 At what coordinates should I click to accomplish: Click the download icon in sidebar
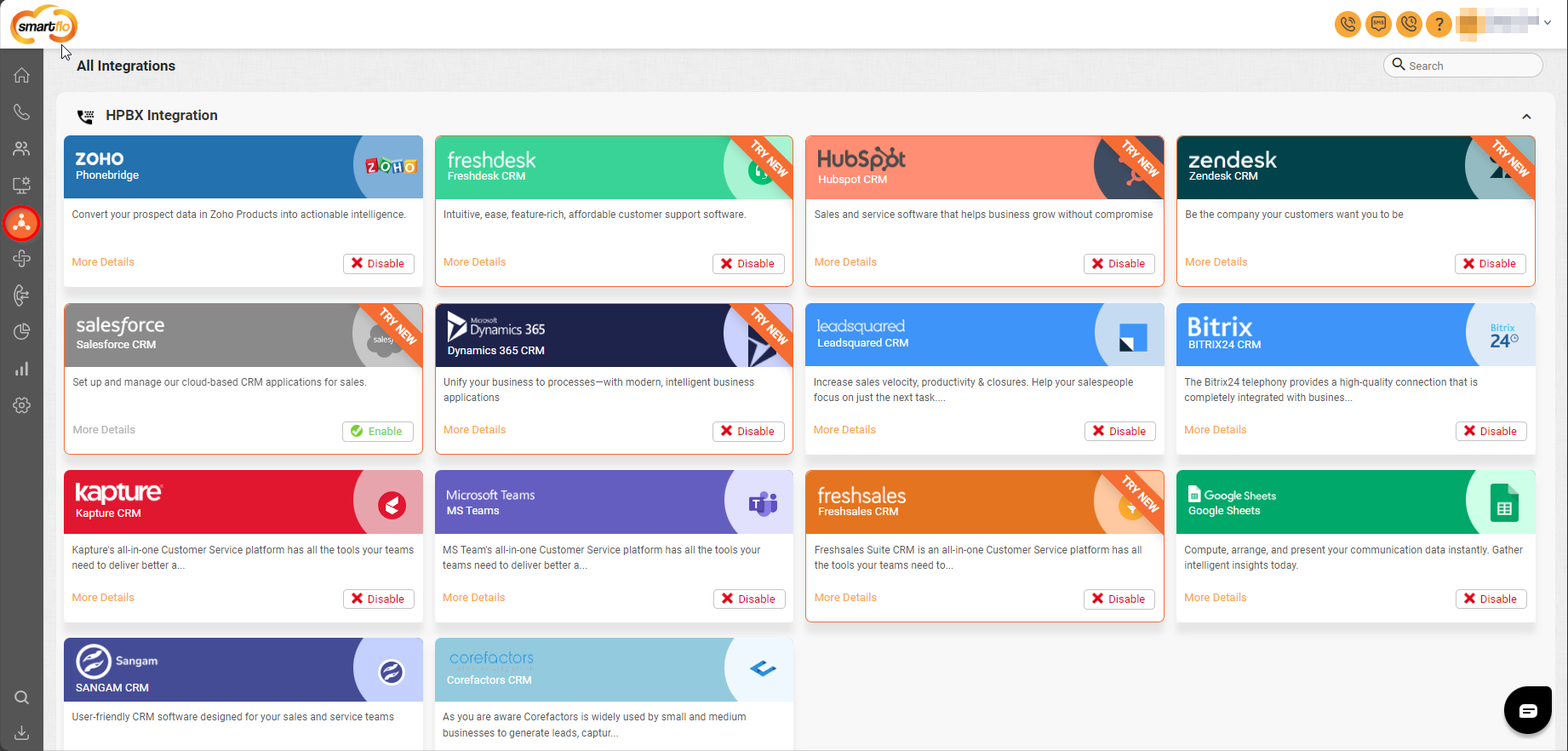click(x=22, y=733)
